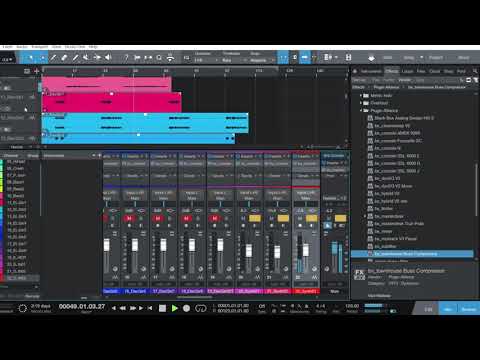Click the Fast Forward transport button
Image resolution: width=480 pixels, height=360 pixels.
133,308
